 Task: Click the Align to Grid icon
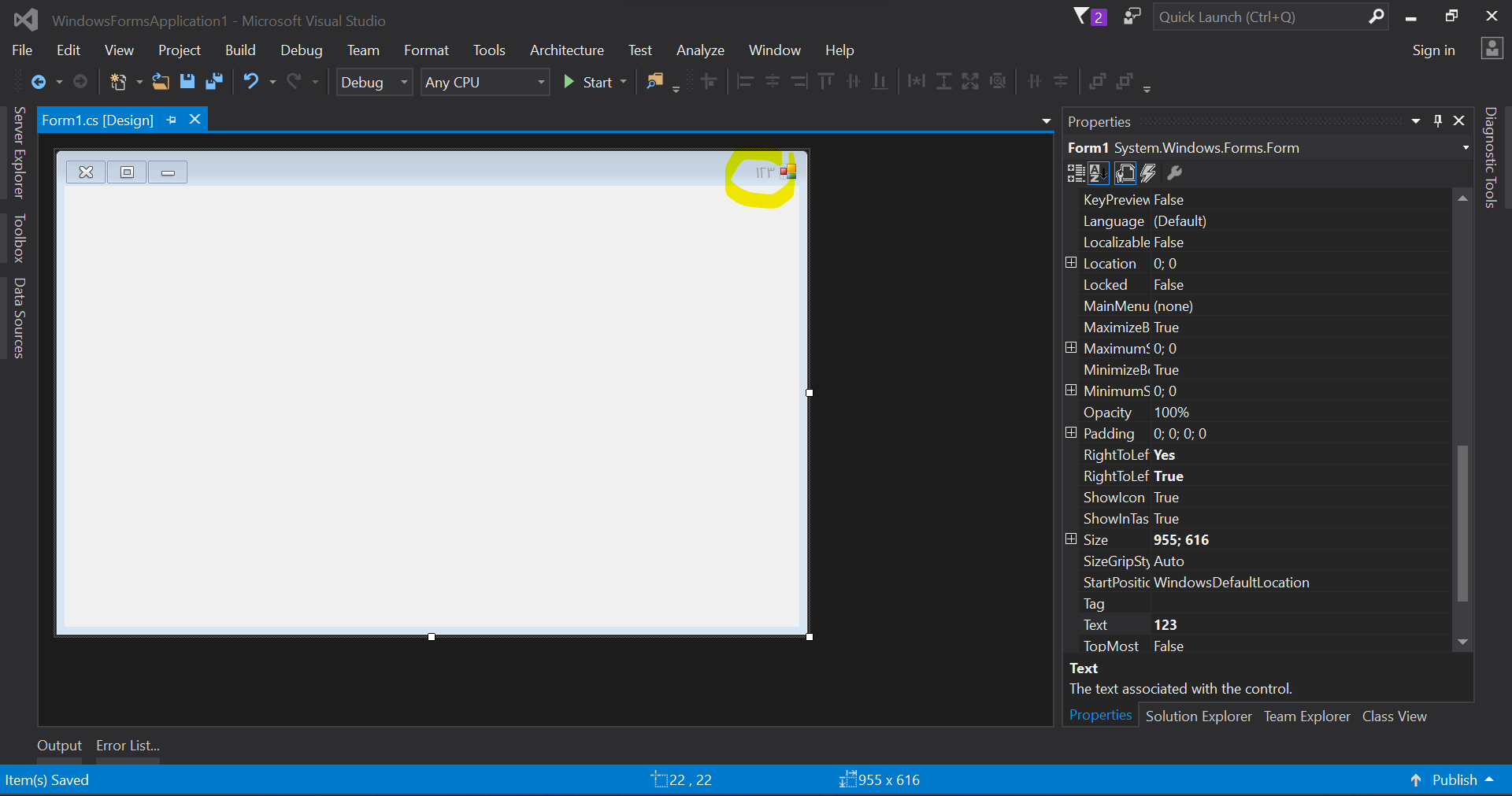[x=709, y=81]
